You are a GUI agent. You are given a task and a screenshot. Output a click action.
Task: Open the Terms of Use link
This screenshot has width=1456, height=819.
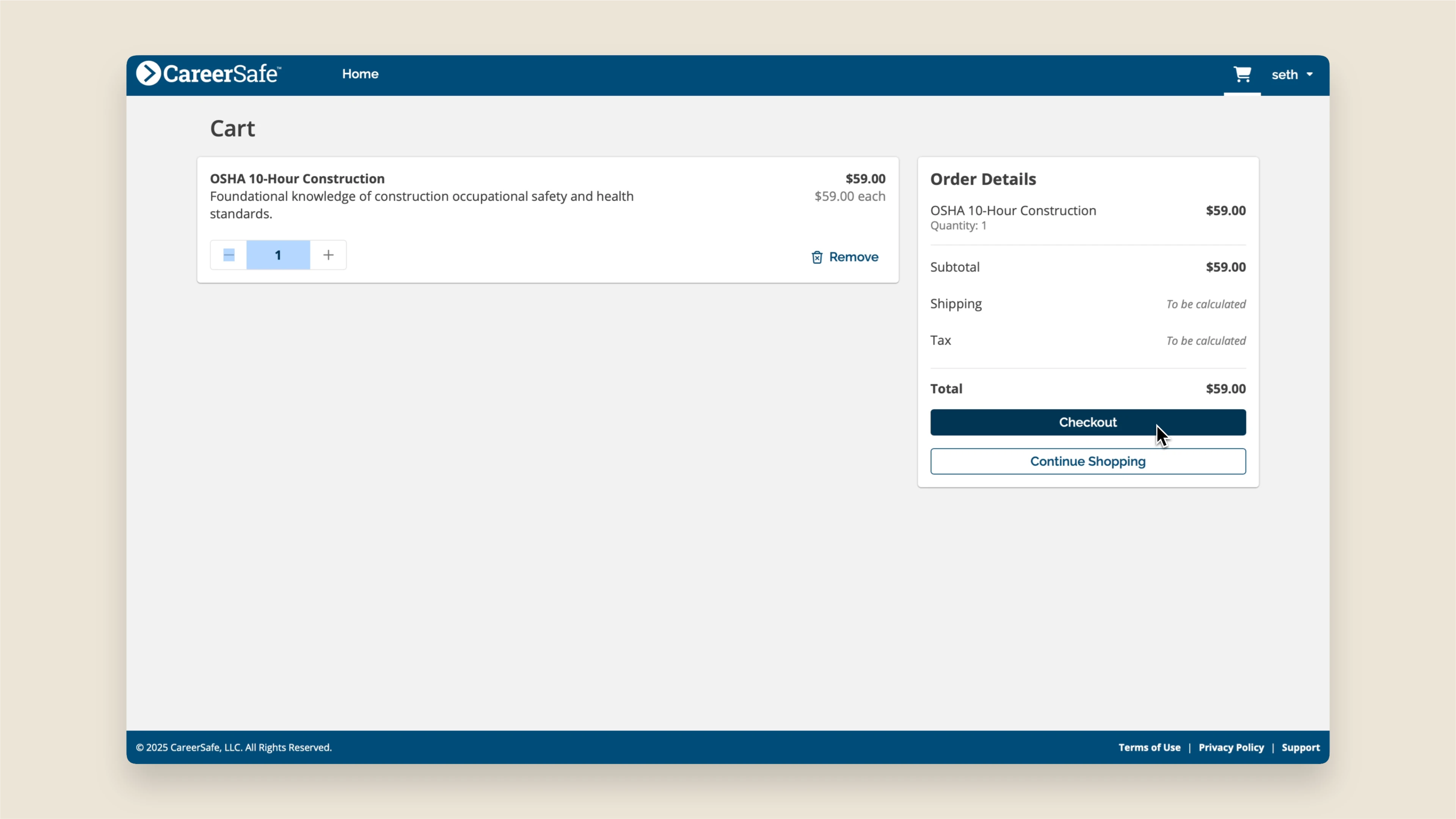click(1149, 747)
